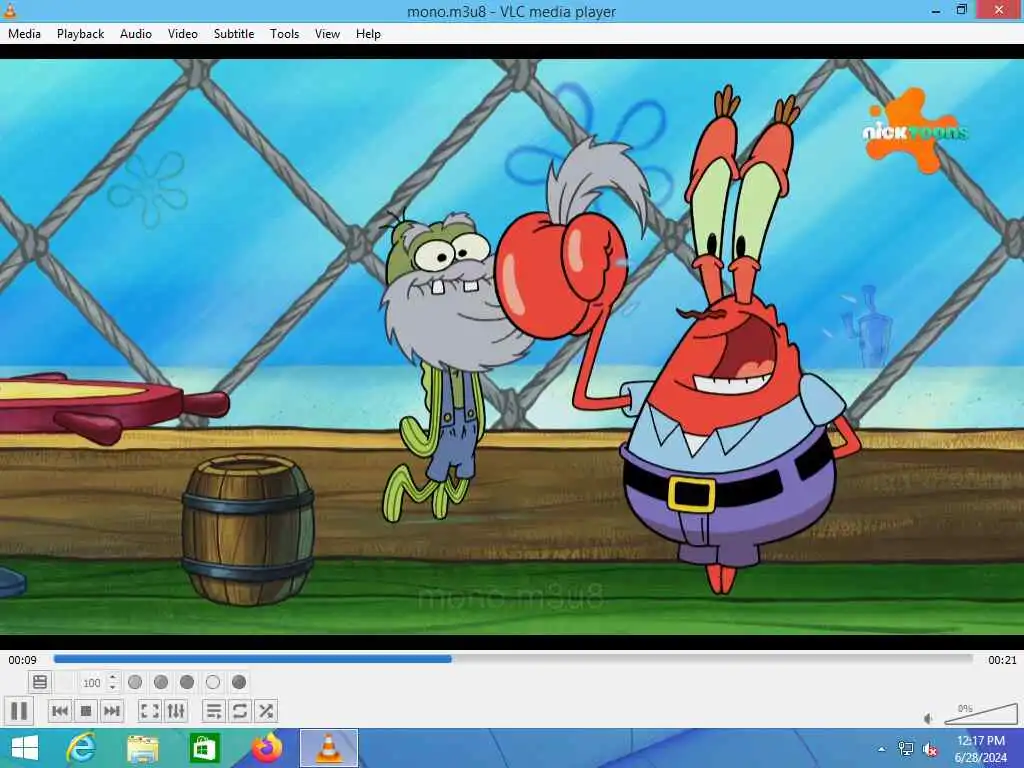
Task: Launch Internet Explorer from the taskbar
Action: coord(81,748)
